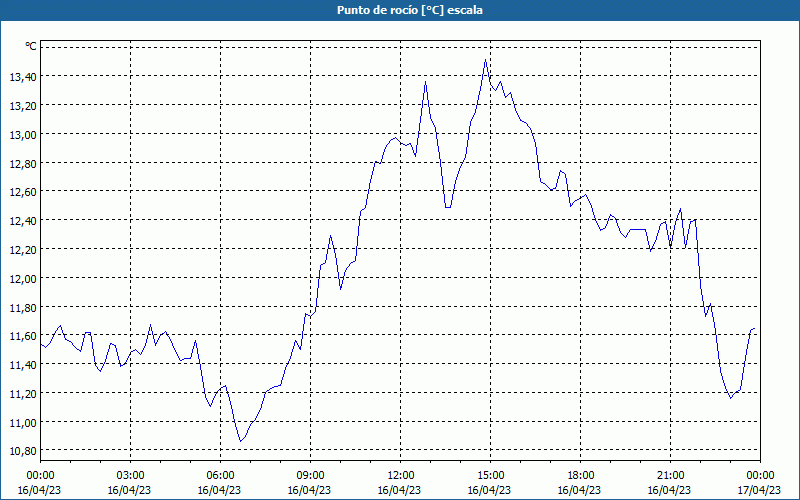Click the dew point curve's highest peak
This screenshot has height=500, width=800.
point(485,60)
